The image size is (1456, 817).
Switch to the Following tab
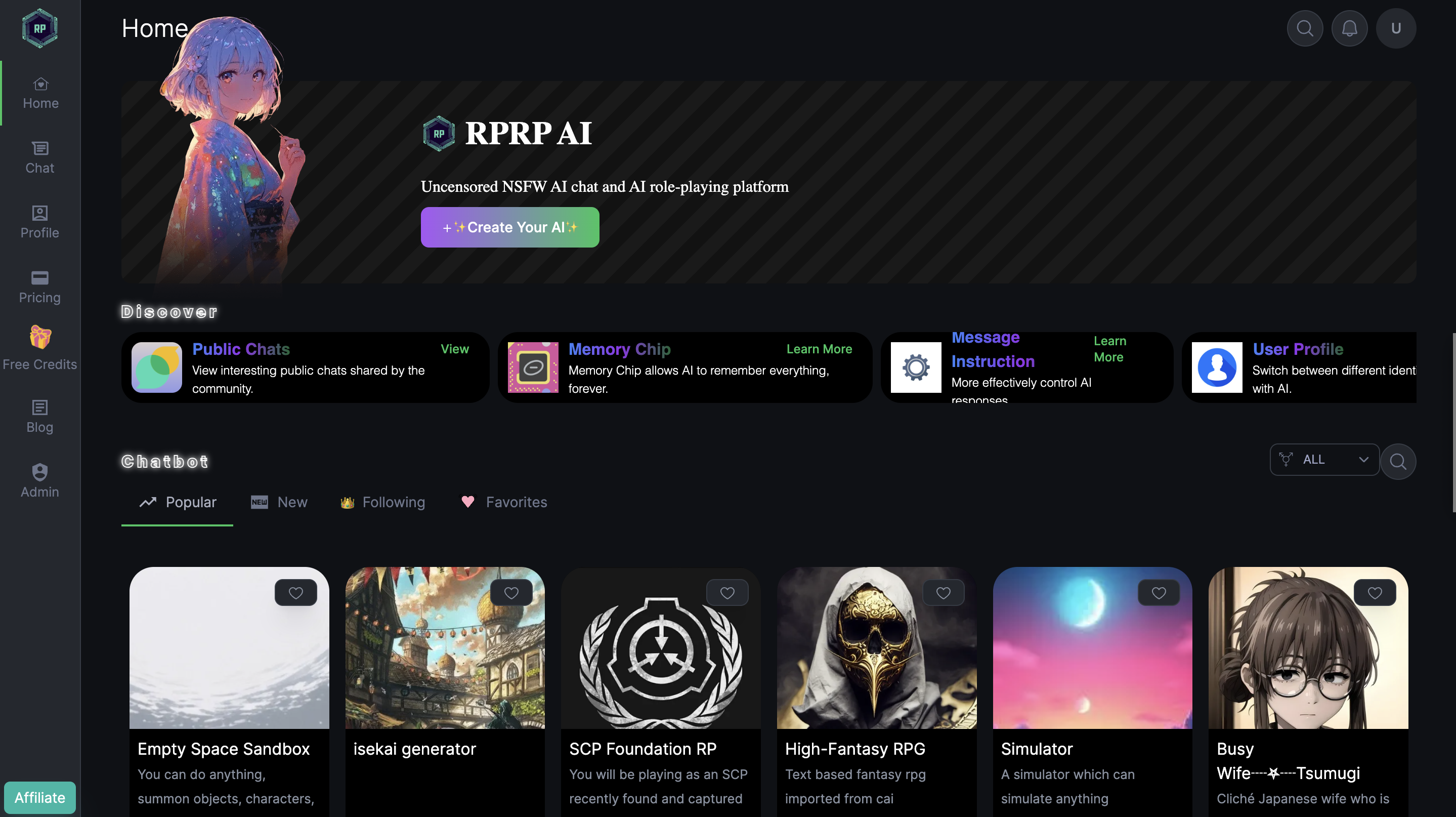point(382,502)
